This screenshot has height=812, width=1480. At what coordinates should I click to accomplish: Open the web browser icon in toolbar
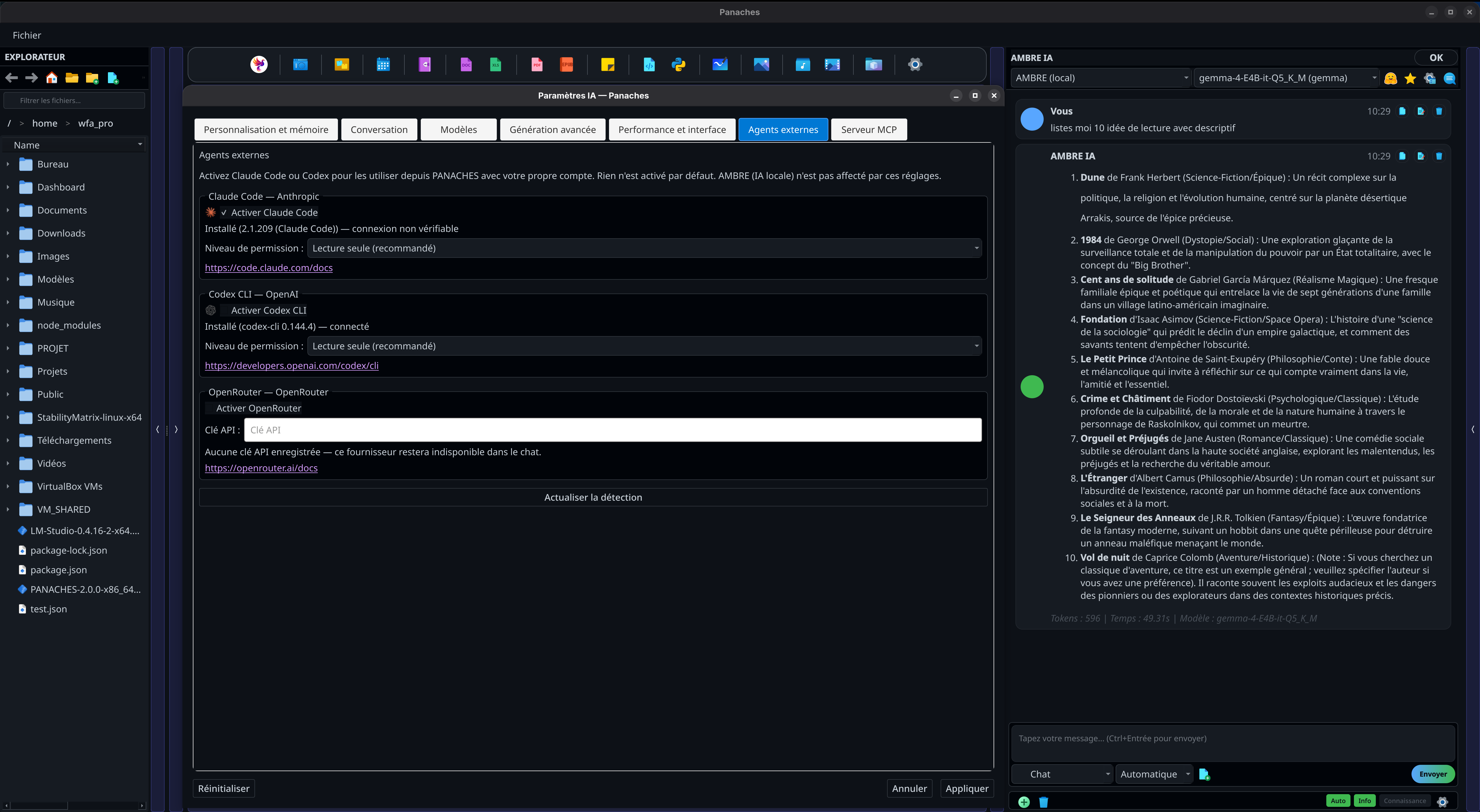300,64
